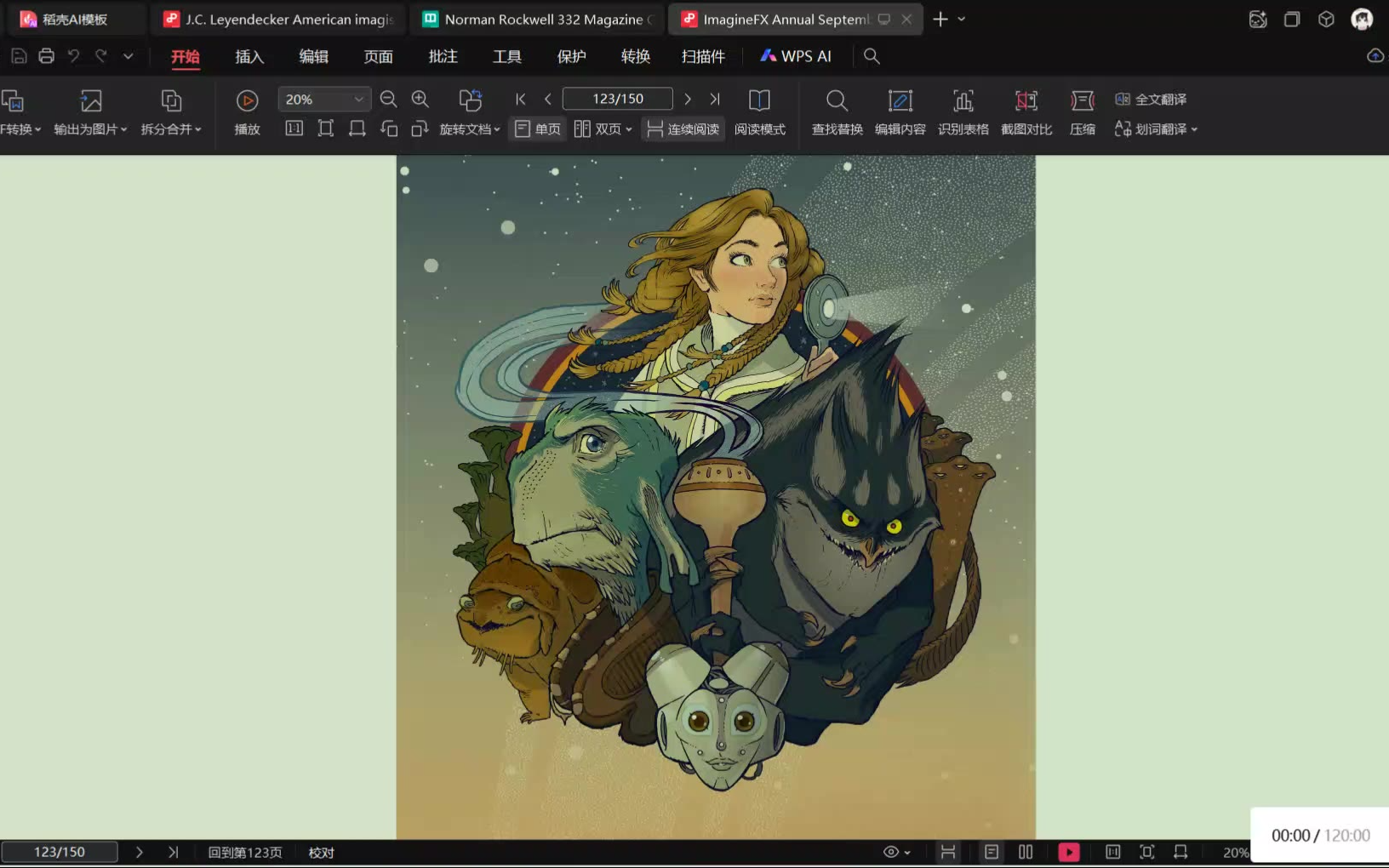Select the Edit Content tool
The height and width of the screenshot is (868, 1389).
pyautogui.click(x=900, y=111)
